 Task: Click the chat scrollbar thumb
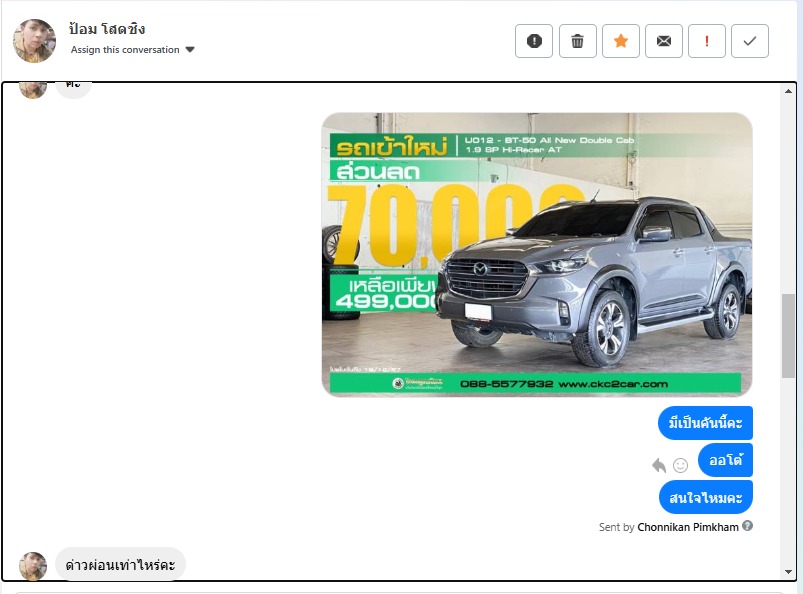point(788,335)
